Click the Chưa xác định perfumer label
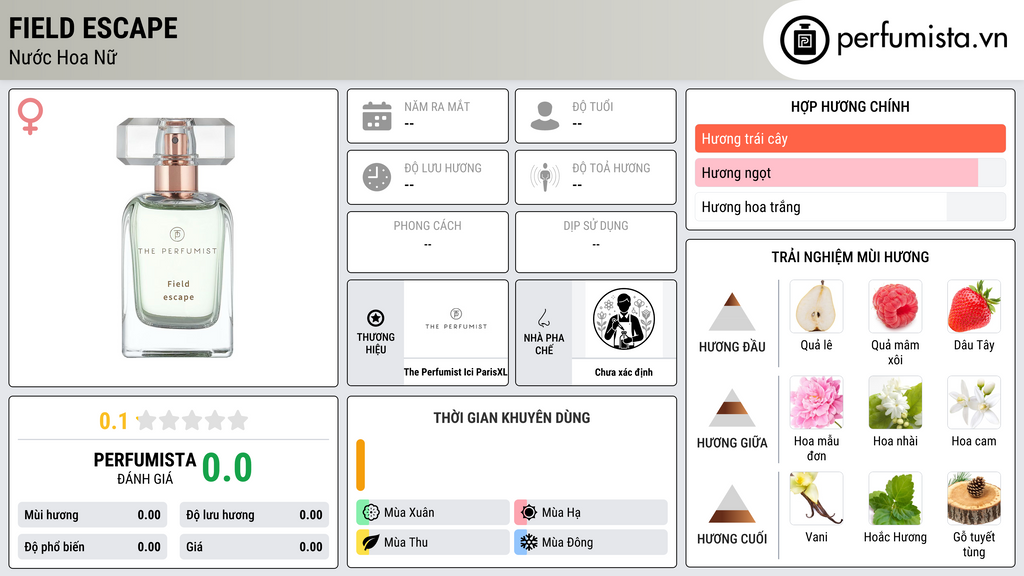 (x=624, y=372)
